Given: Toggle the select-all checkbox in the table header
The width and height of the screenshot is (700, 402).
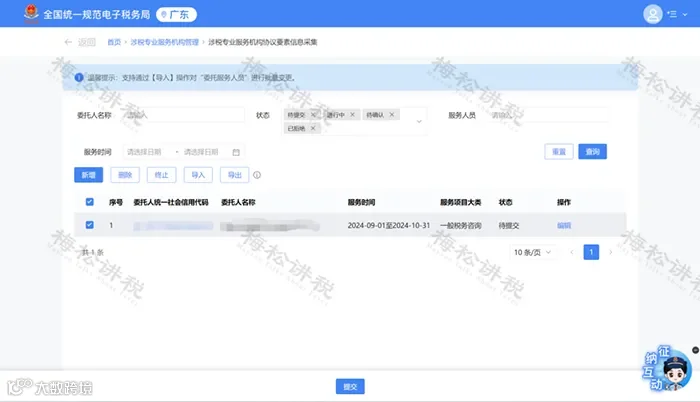Looking at the screenshot, I should tap(90, 202).
